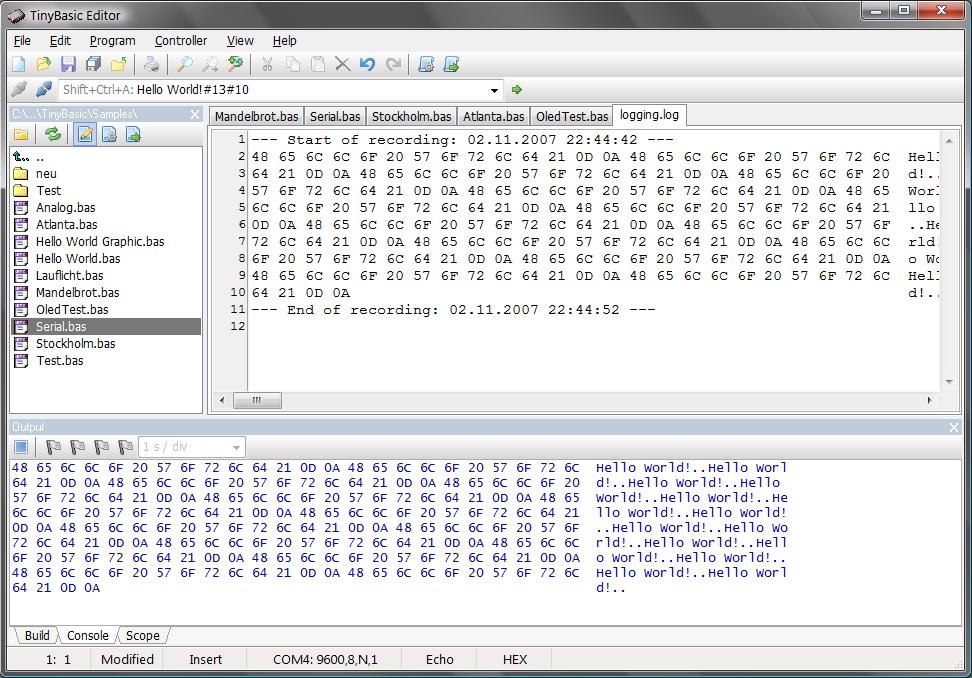Open the Controller menu

point(180,41)
